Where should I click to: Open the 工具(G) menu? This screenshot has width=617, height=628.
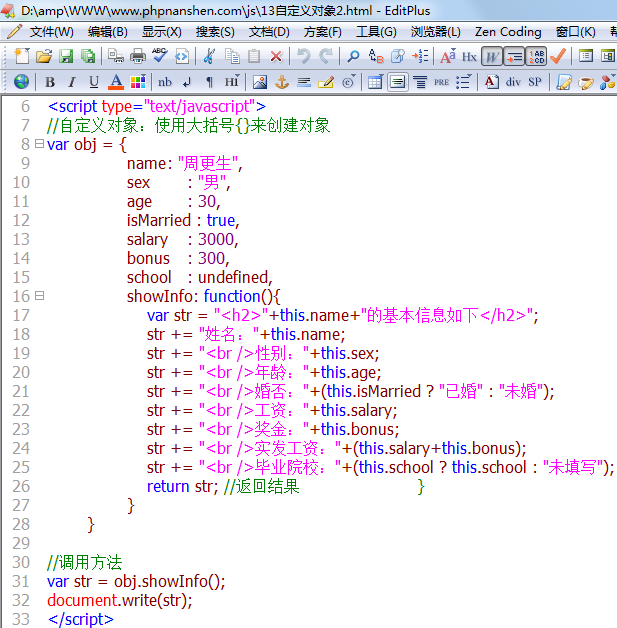(376, 32)
